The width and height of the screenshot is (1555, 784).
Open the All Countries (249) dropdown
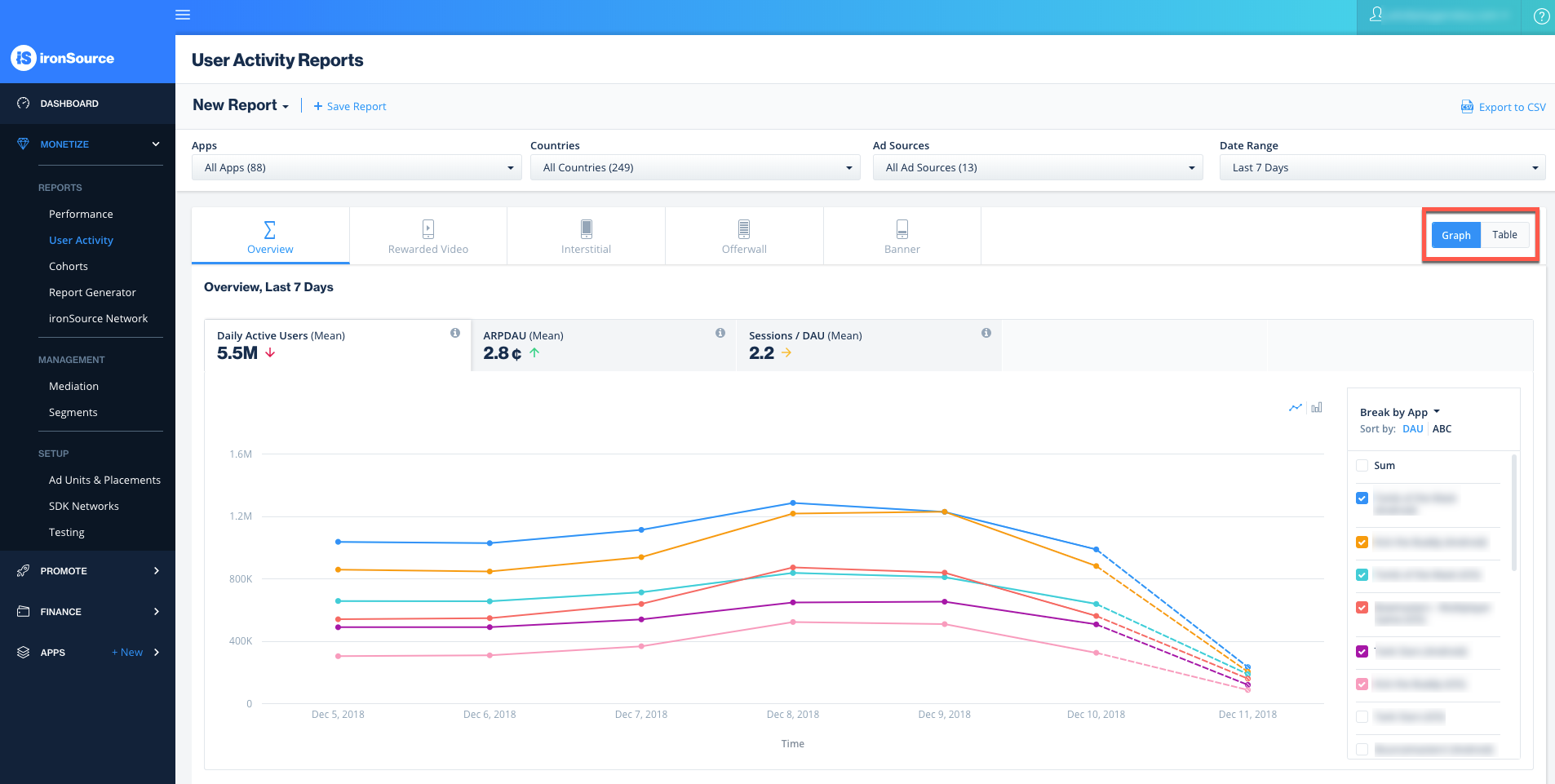(695, 168)
